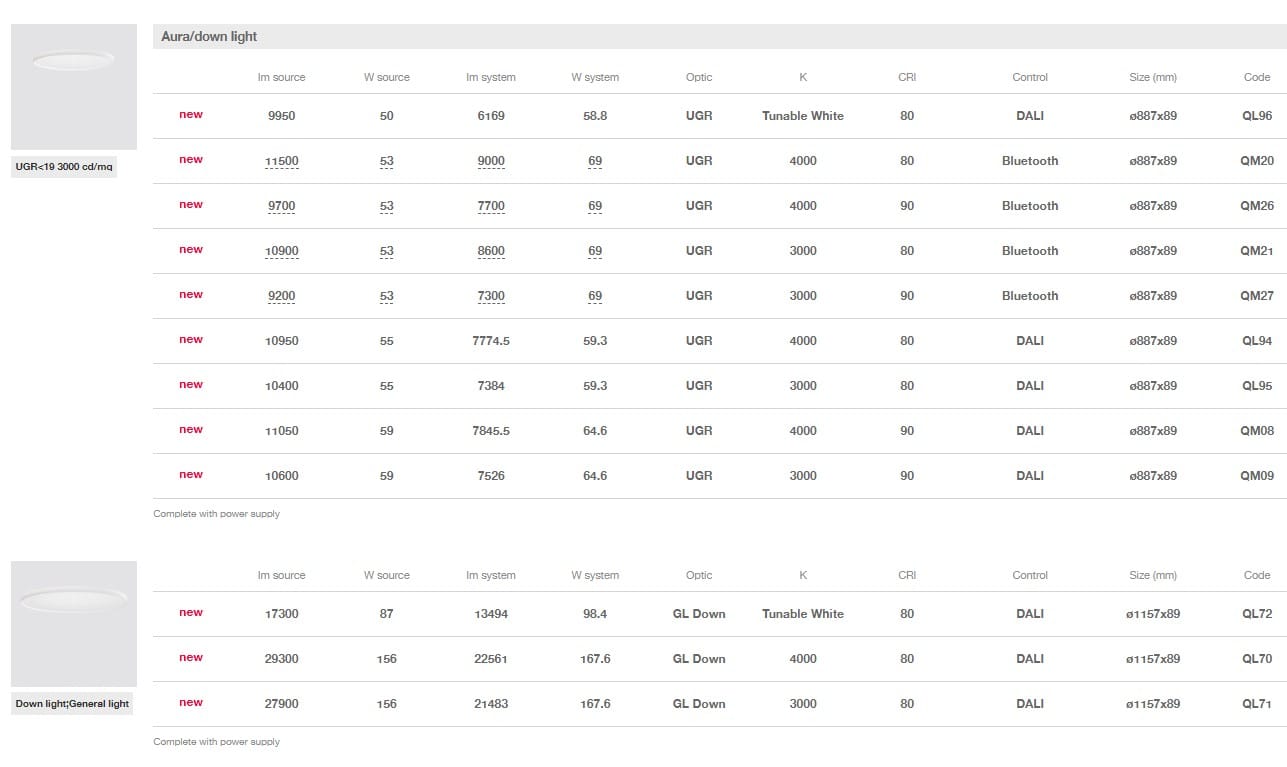Open product code QM20
Viewport: 1287px width, 767px height.
pyautogui.click(x=1256, y=161)
